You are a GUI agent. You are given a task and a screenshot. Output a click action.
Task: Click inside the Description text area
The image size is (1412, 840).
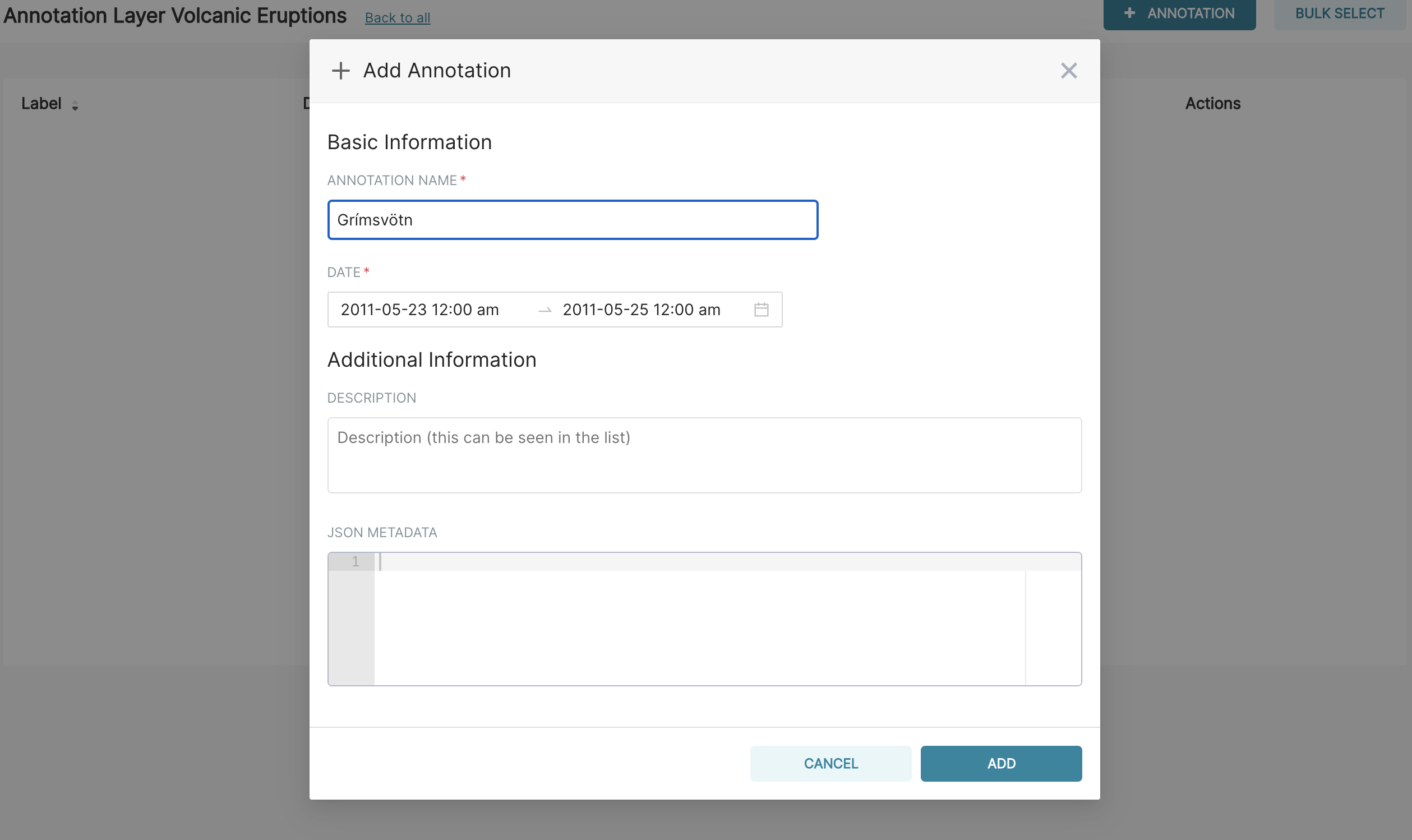pos(703,455)
